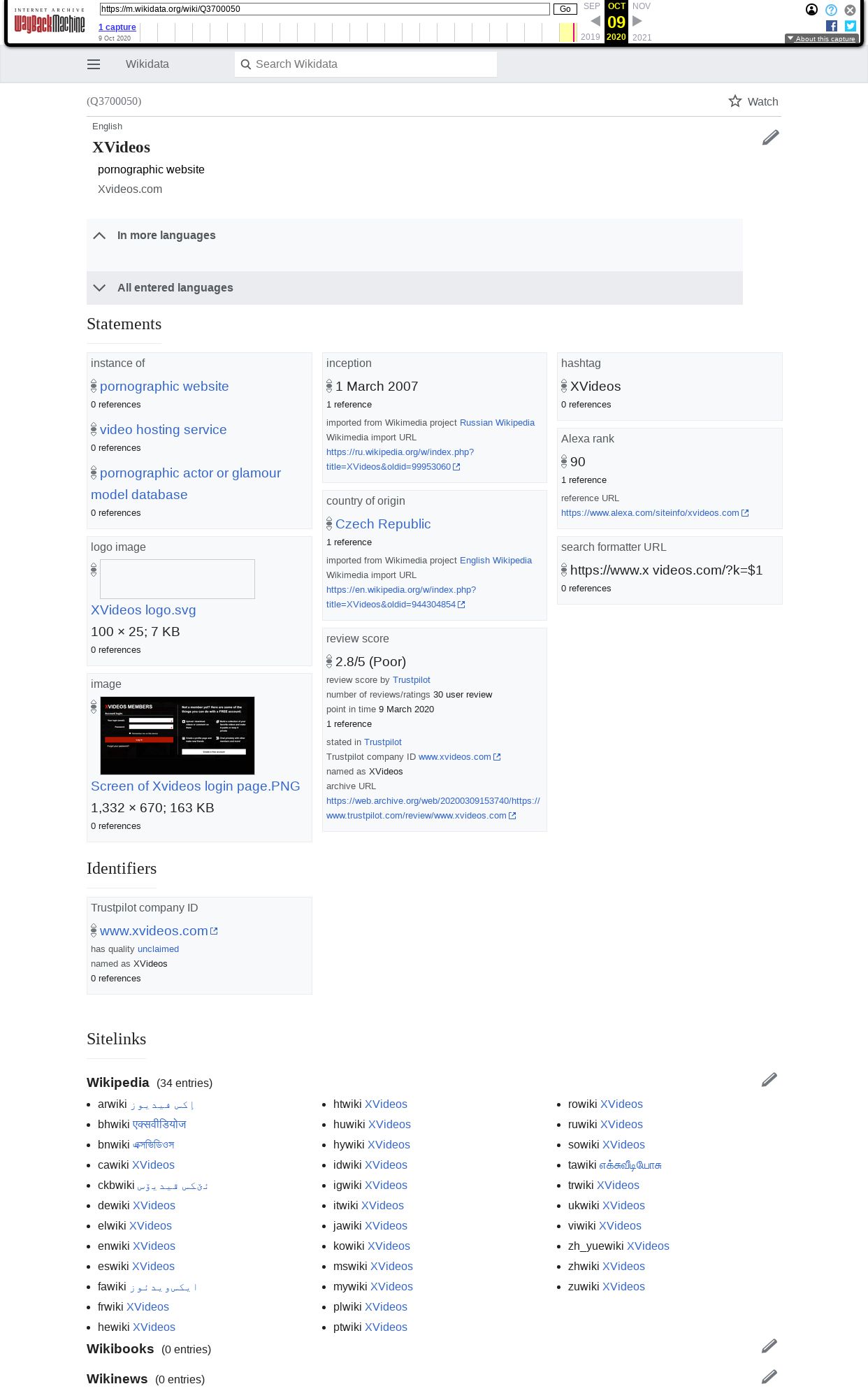Click rank selector beside Czech Republic

coord(329,524)
